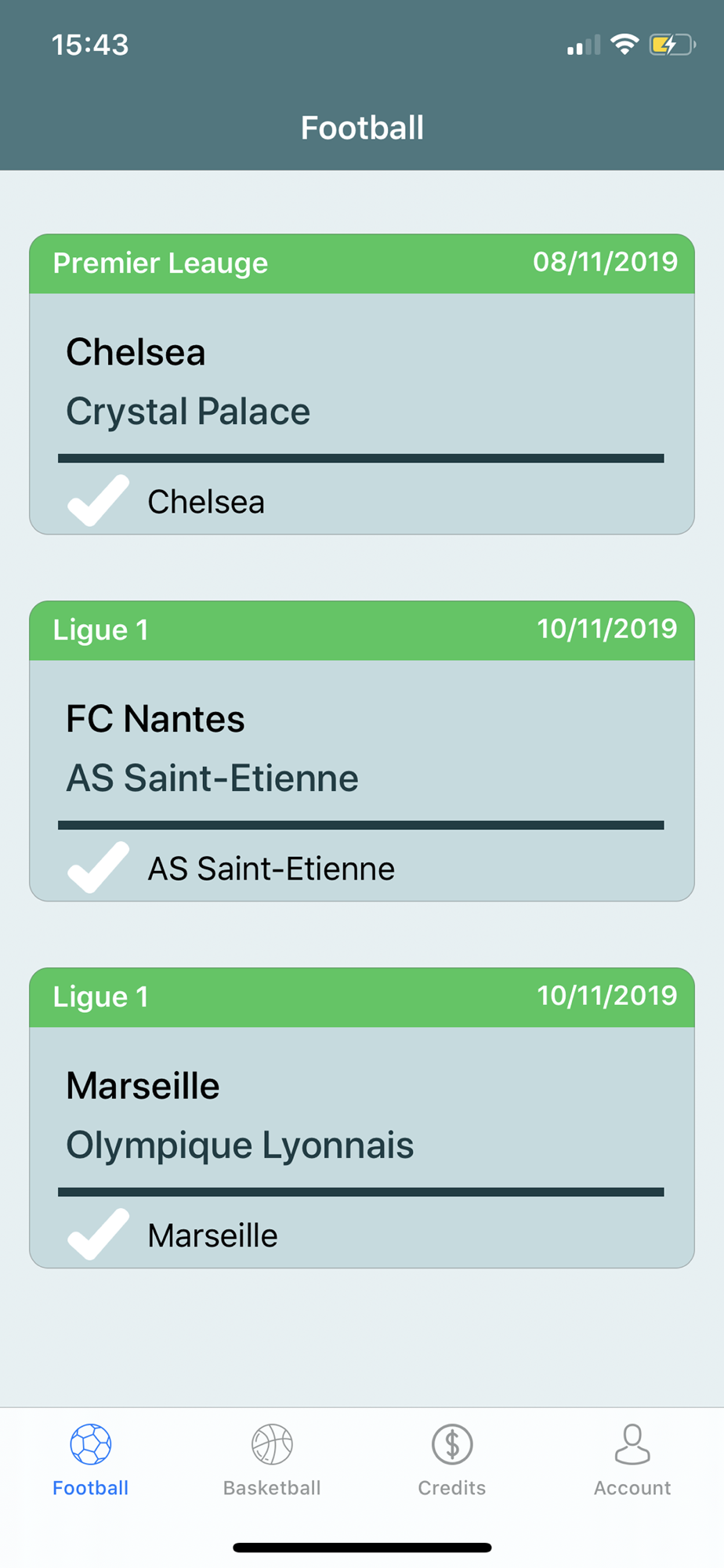724x1568 pixels.
Task: Open the Account person icon
Action: click(x=632, y=1444)
